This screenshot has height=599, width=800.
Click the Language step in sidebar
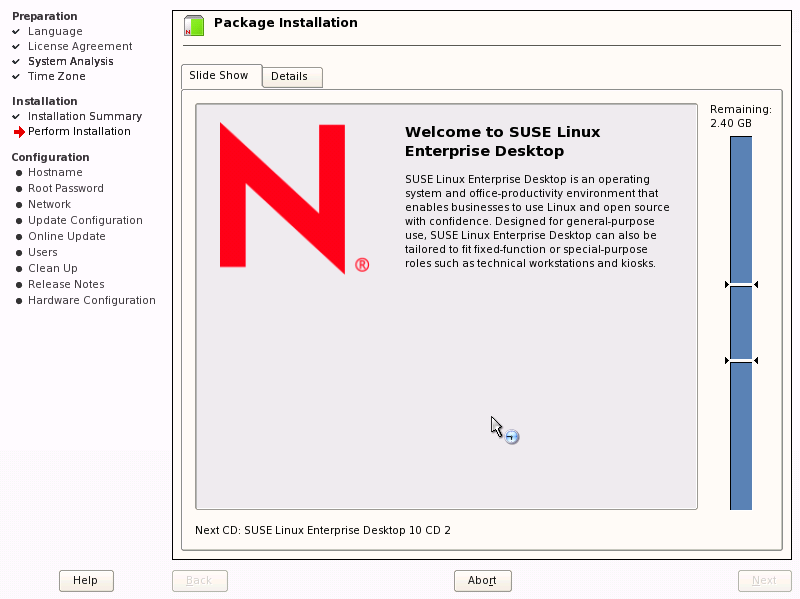(55, 32)
